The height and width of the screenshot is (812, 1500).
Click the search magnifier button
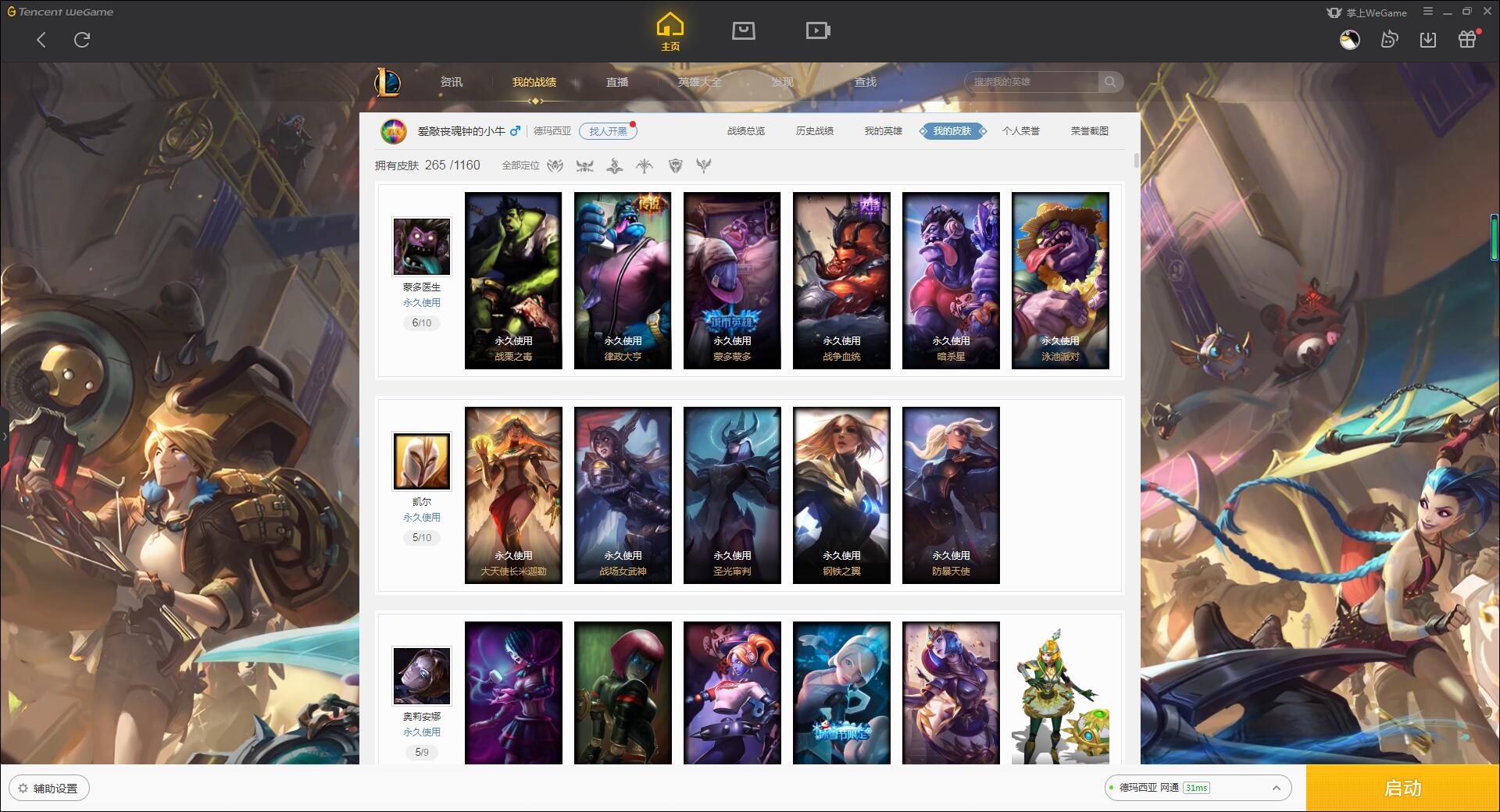pos(1110,82)
